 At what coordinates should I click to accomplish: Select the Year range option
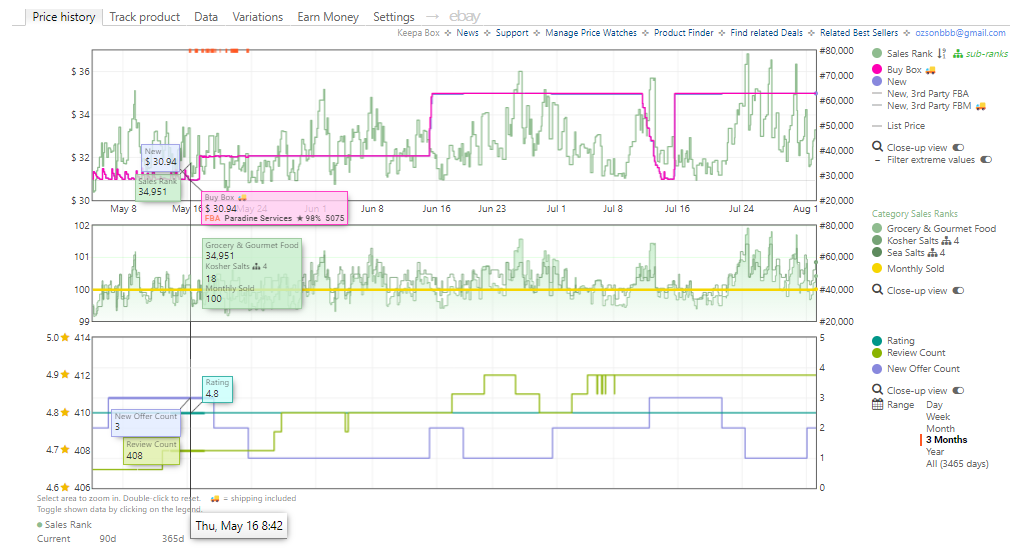[x=935, y=452]
